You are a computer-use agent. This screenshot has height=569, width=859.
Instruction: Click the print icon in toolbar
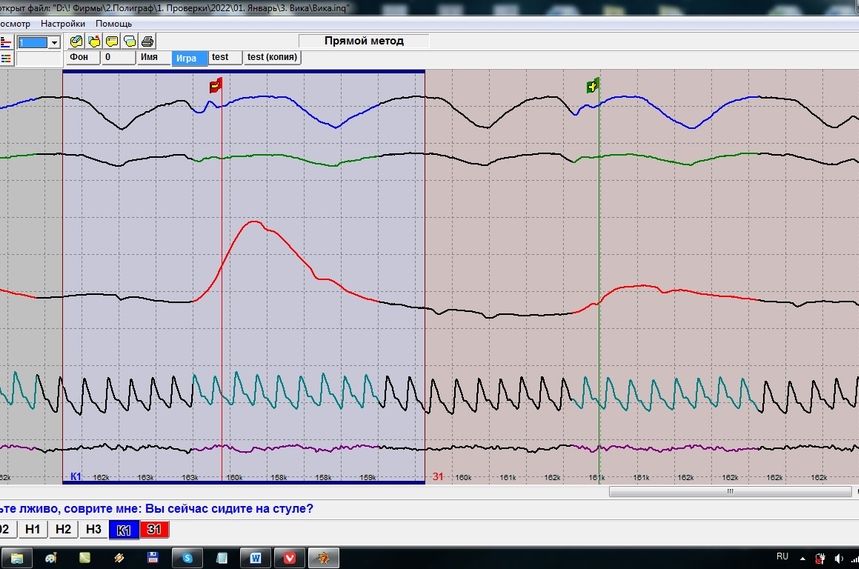tap(147, 41)
